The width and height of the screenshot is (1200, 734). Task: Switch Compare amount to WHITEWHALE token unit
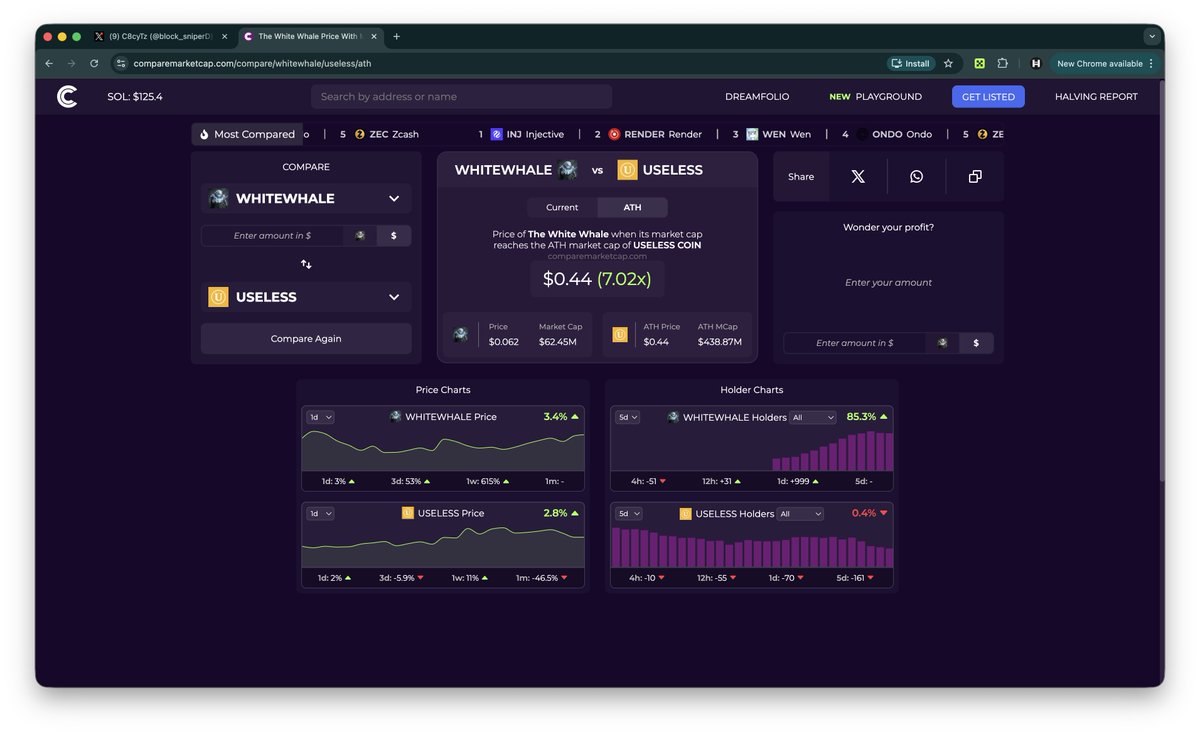coord(359,236)
